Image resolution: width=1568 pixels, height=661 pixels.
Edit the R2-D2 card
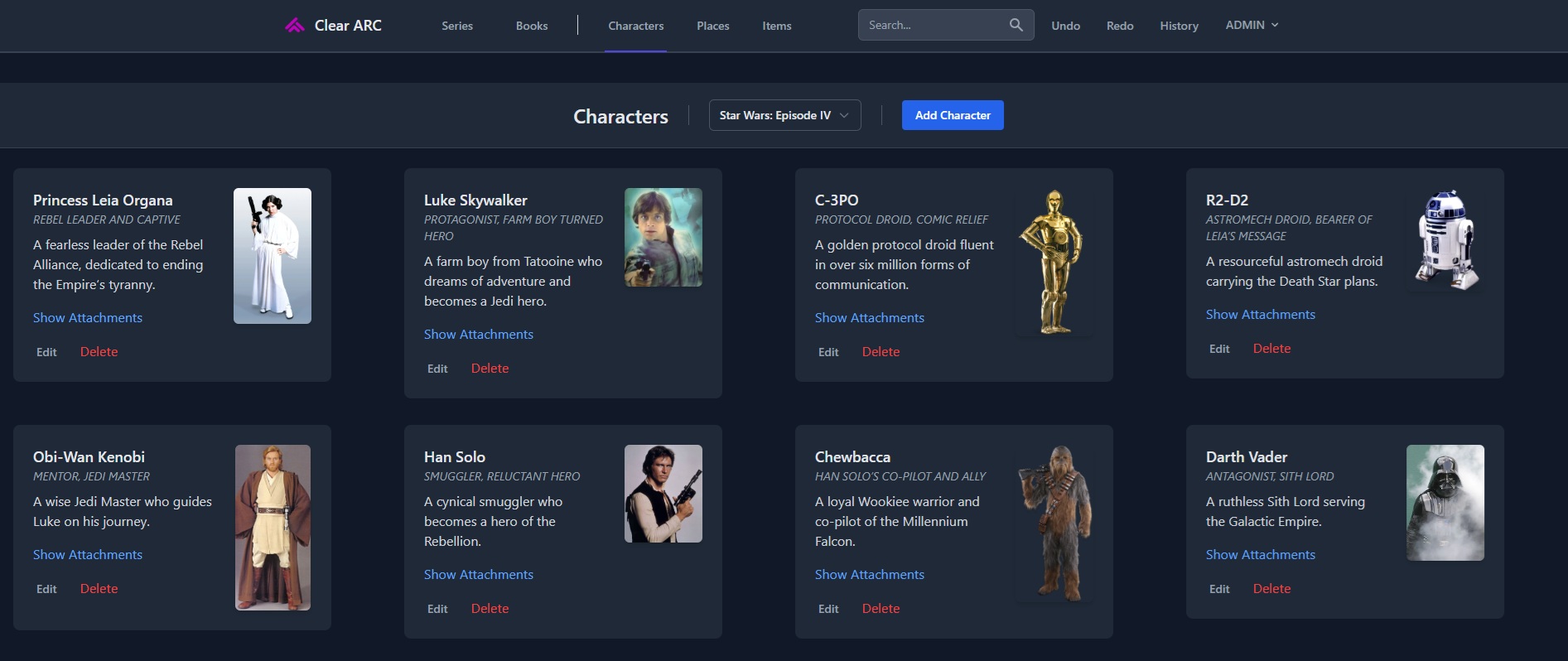point(1219,349)
